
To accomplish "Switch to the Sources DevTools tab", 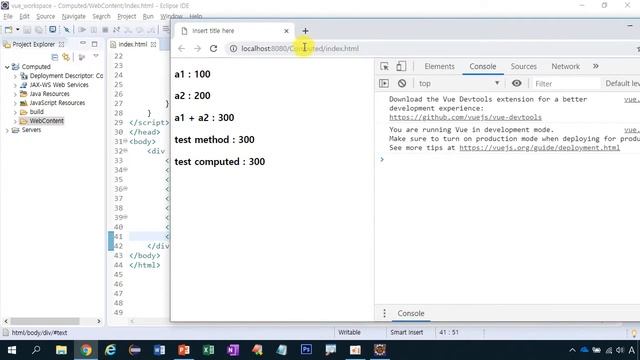I will 523,66.
